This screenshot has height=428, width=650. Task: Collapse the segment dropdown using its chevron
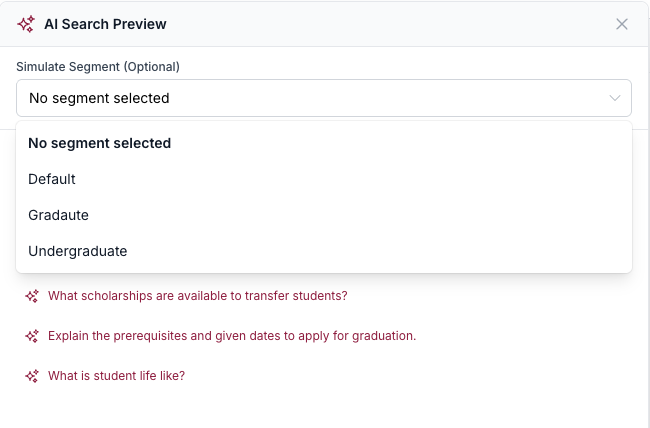[615, 98]
